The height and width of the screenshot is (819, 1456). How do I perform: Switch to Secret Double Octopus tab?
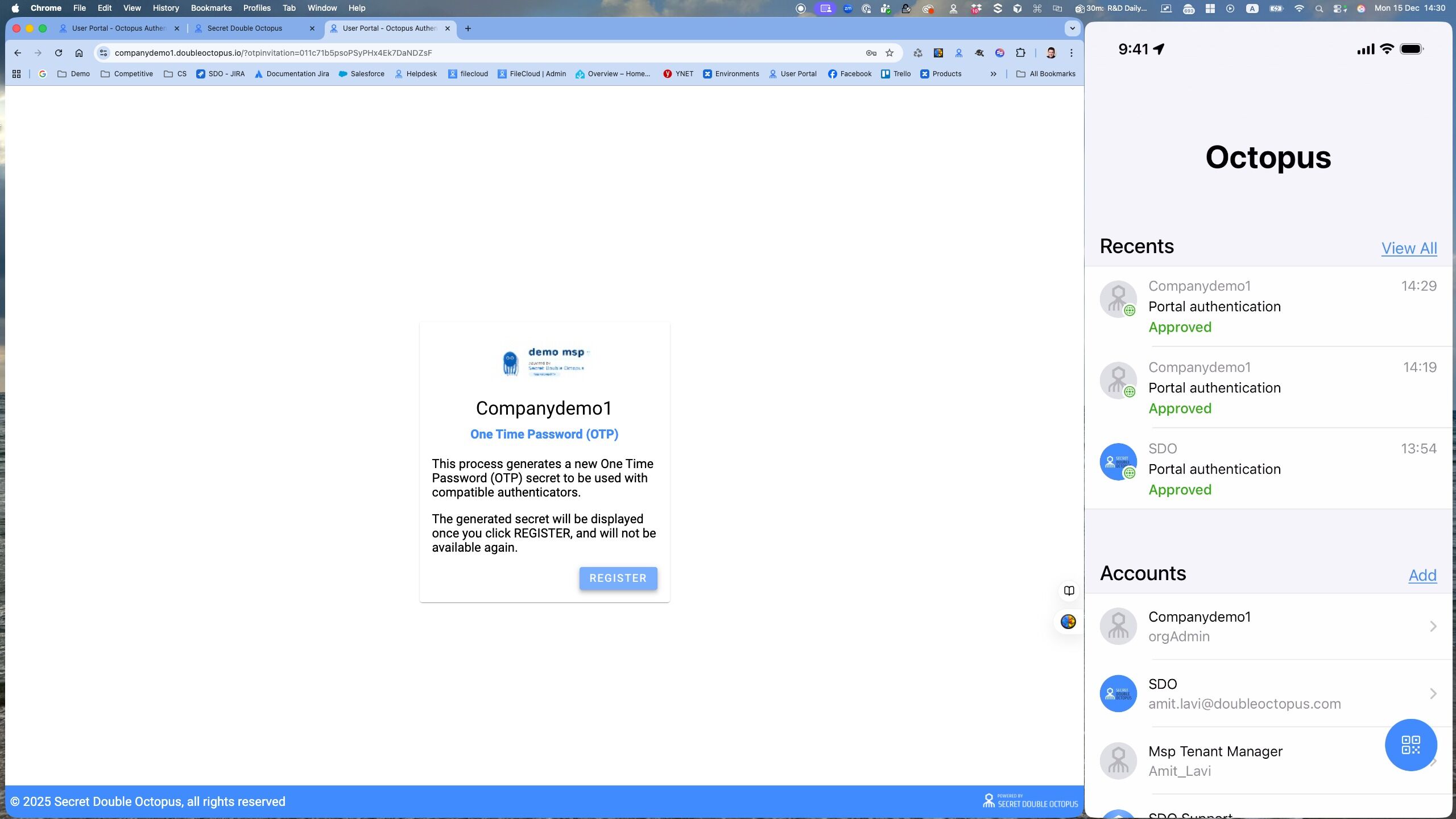245,28
